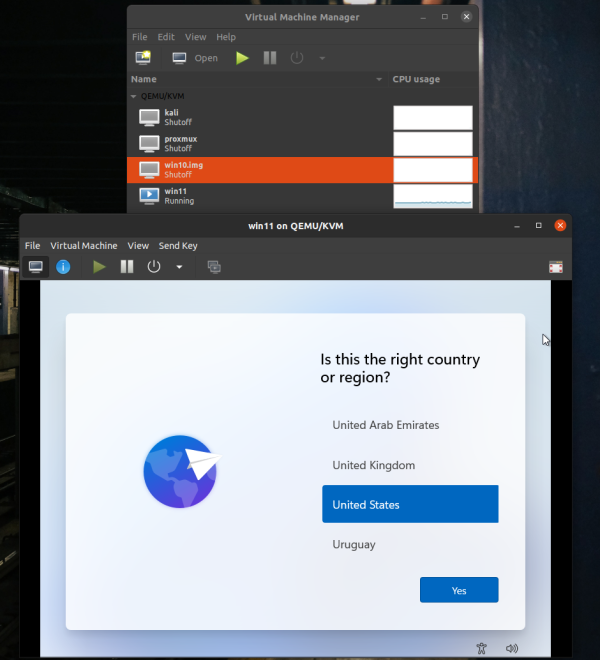Minimize the Virtual Machine Manager window
600x660 pixels.
tap(423, 17)
